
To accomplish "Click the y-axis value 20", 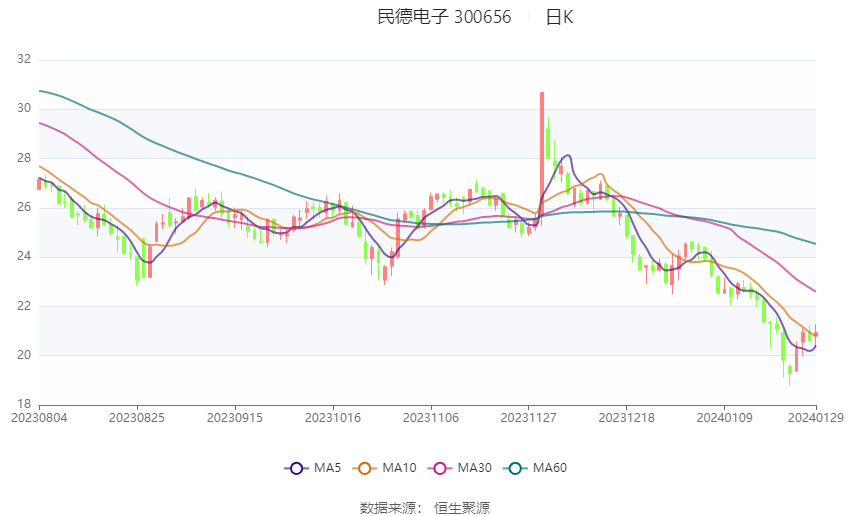I will pyautogui.click(x=24, y=355).
